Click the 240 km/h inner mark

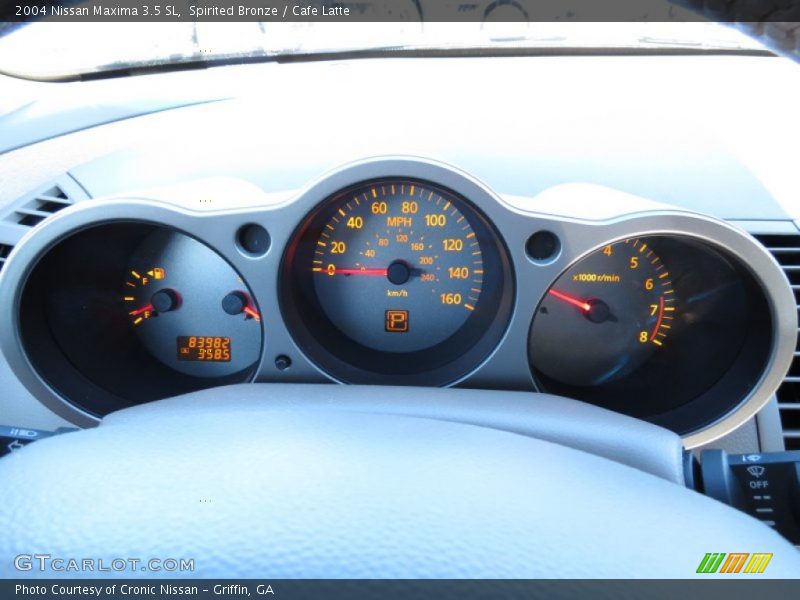tap(427, 278)
